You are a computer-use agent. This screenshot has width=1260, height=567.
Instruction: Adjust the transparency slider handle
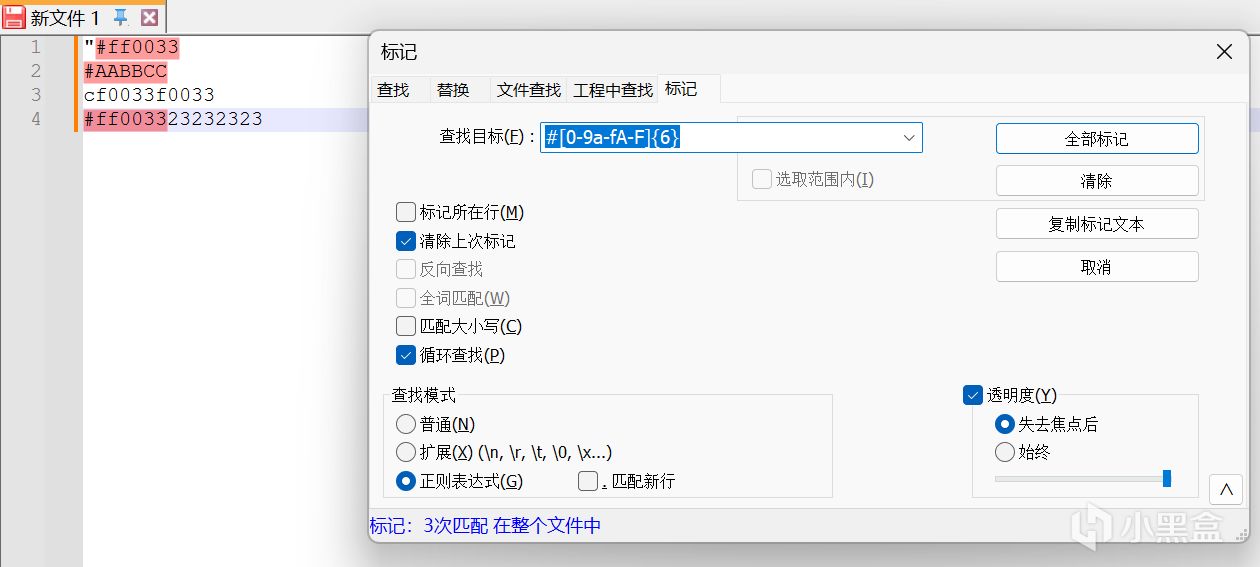coord(1166,479)
